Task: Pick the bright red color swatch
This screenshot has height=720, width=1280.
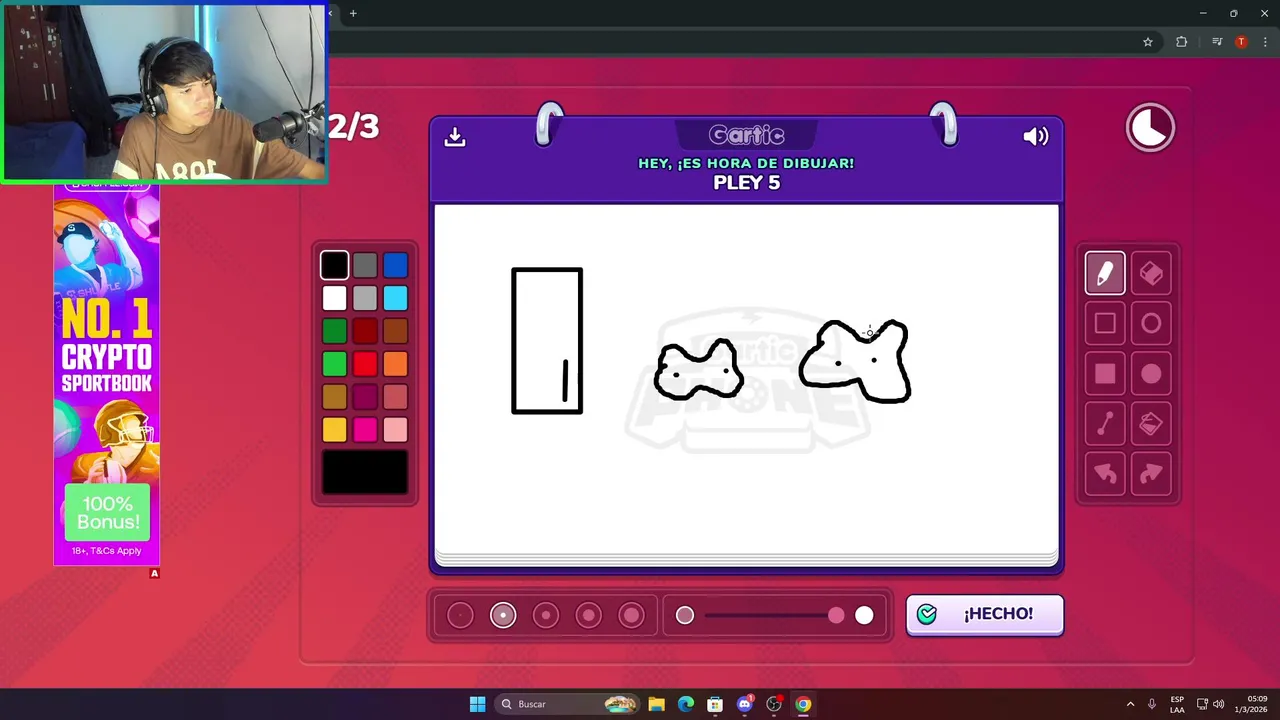Action: click(365, 364)
